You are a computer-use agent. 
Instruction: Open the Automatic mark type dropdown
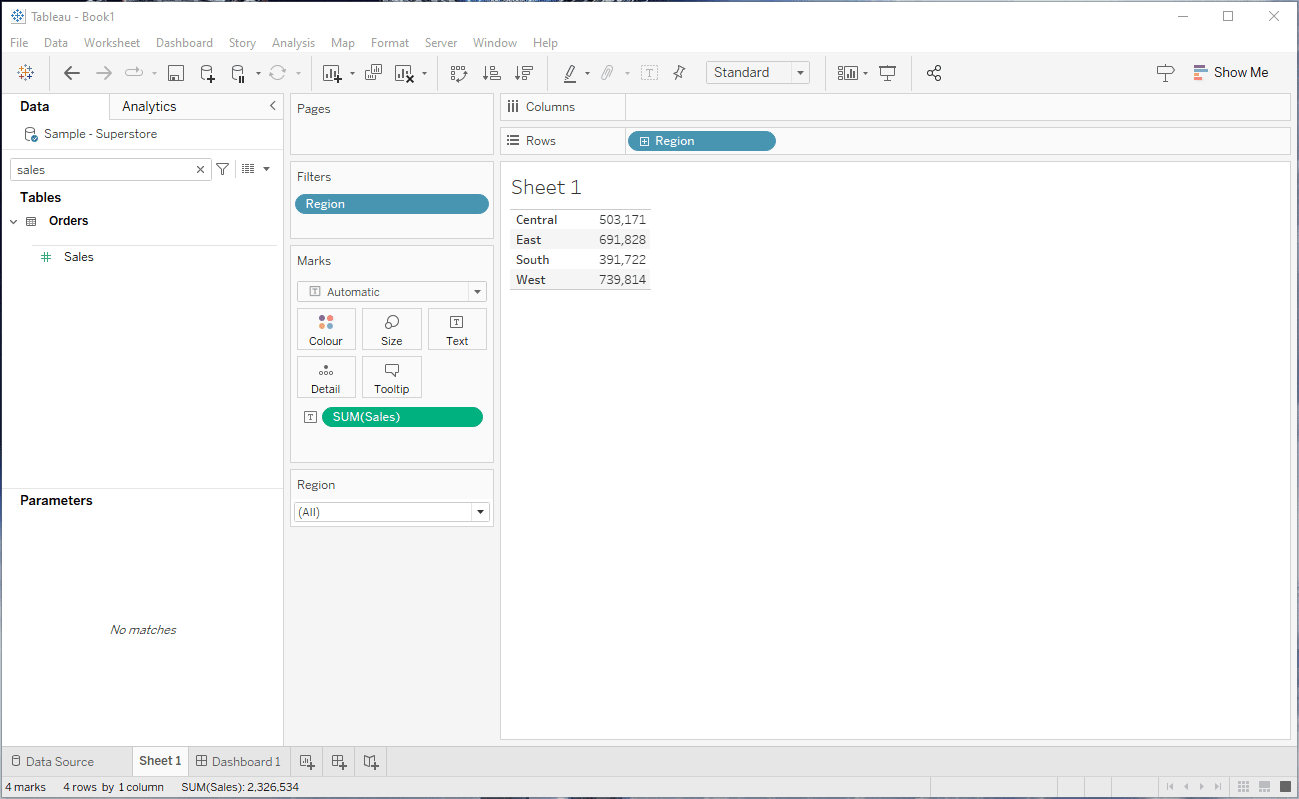click(x=392, y=292)
